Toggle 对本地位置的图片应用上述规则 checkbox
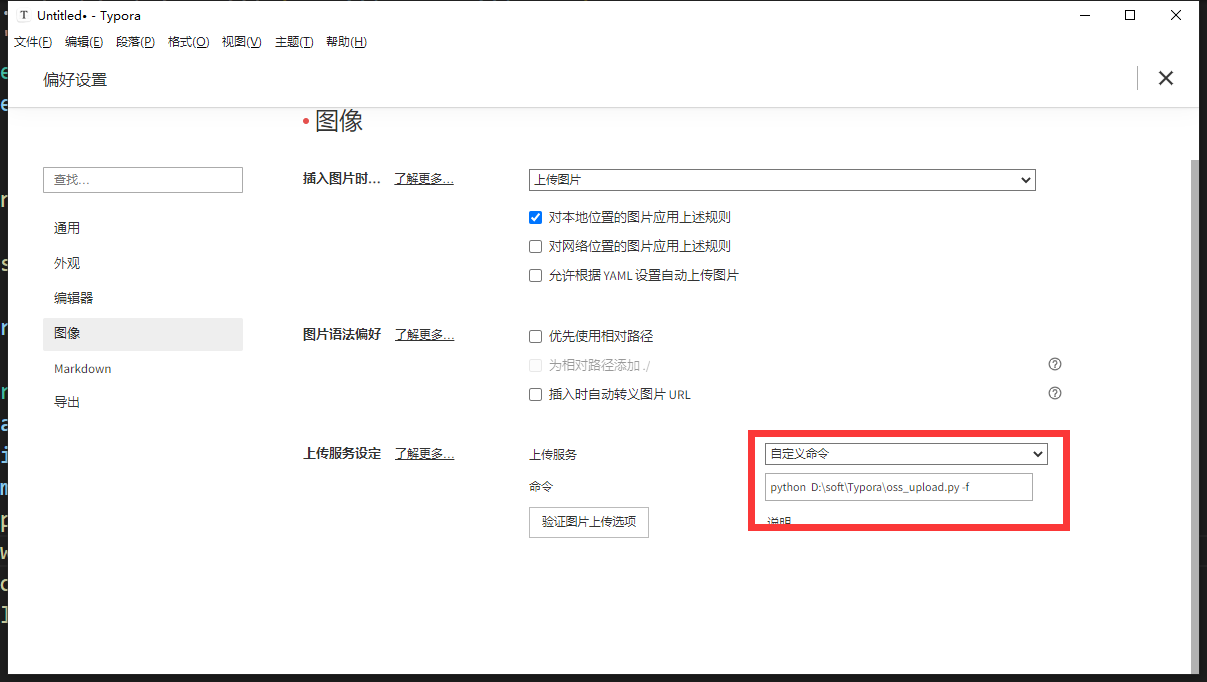 click(535, 217)
